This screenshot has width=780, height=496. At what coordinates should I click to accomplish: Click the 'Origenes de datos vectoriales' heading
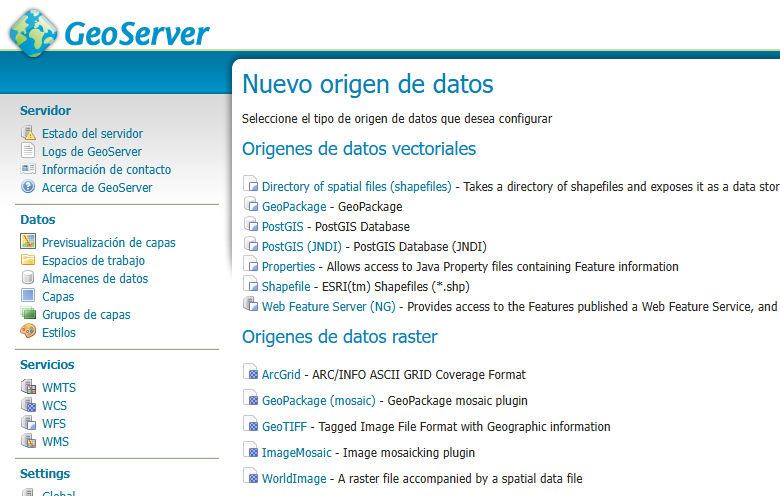point(359,149)
